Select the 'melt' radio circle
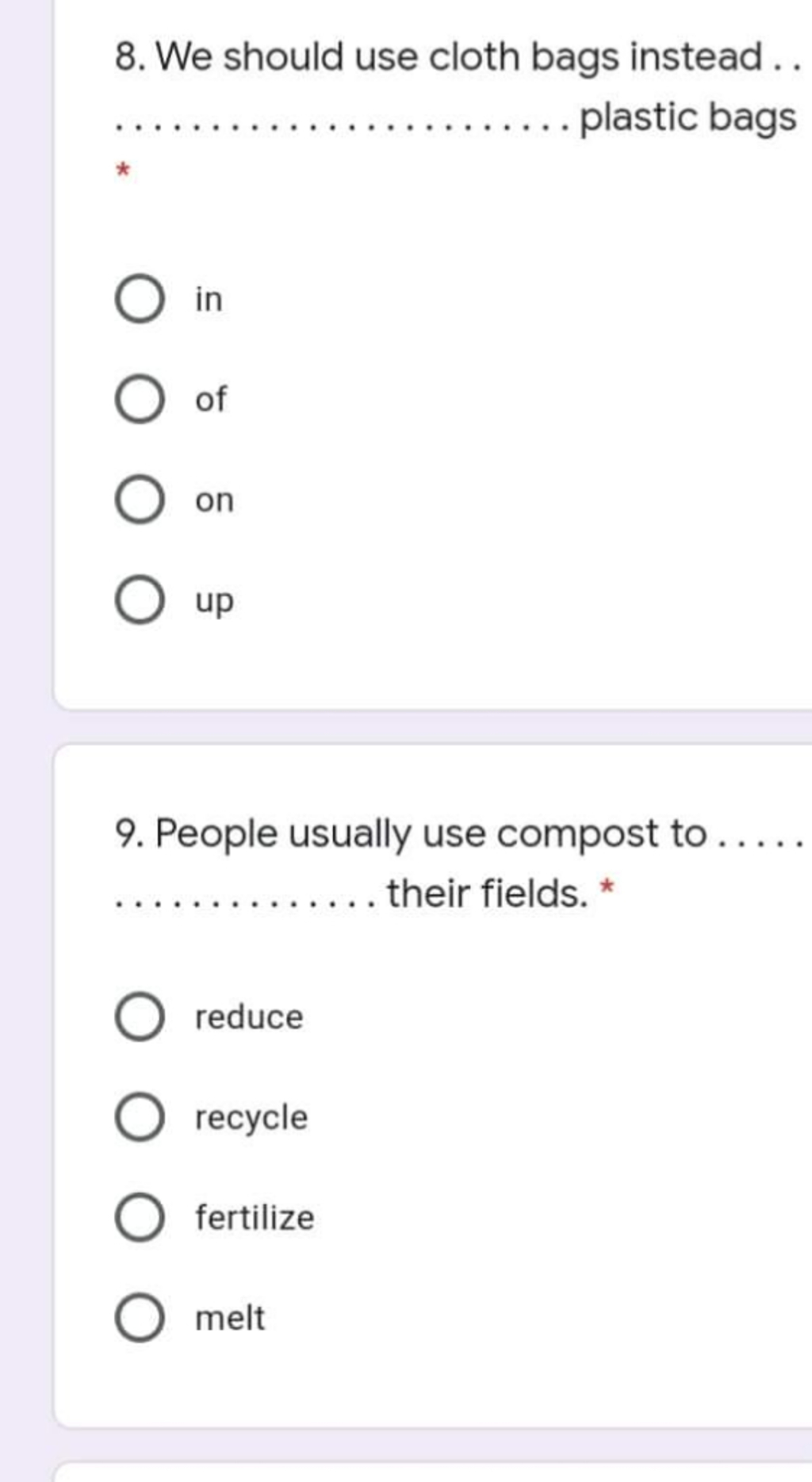 (x=140, y=1318)
